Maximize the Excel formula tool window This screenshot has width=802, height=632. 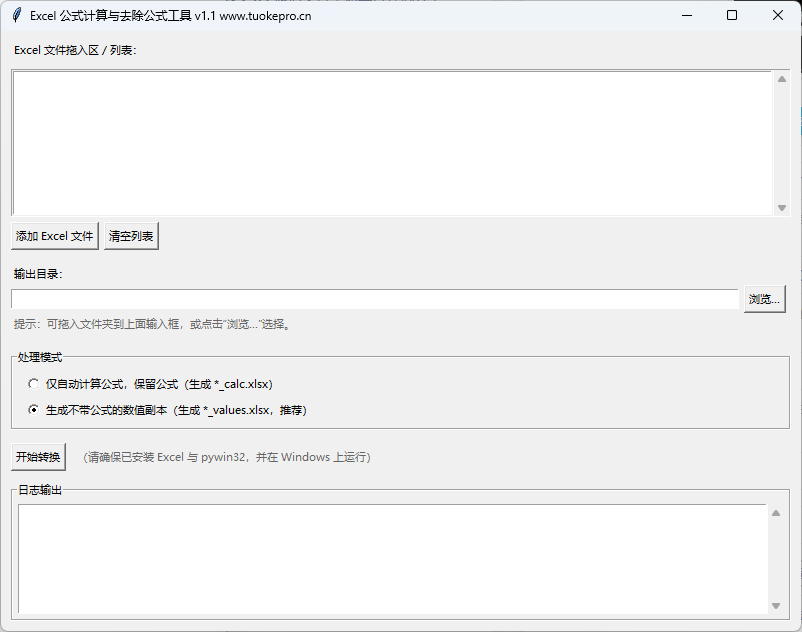[x=732, y=15]
